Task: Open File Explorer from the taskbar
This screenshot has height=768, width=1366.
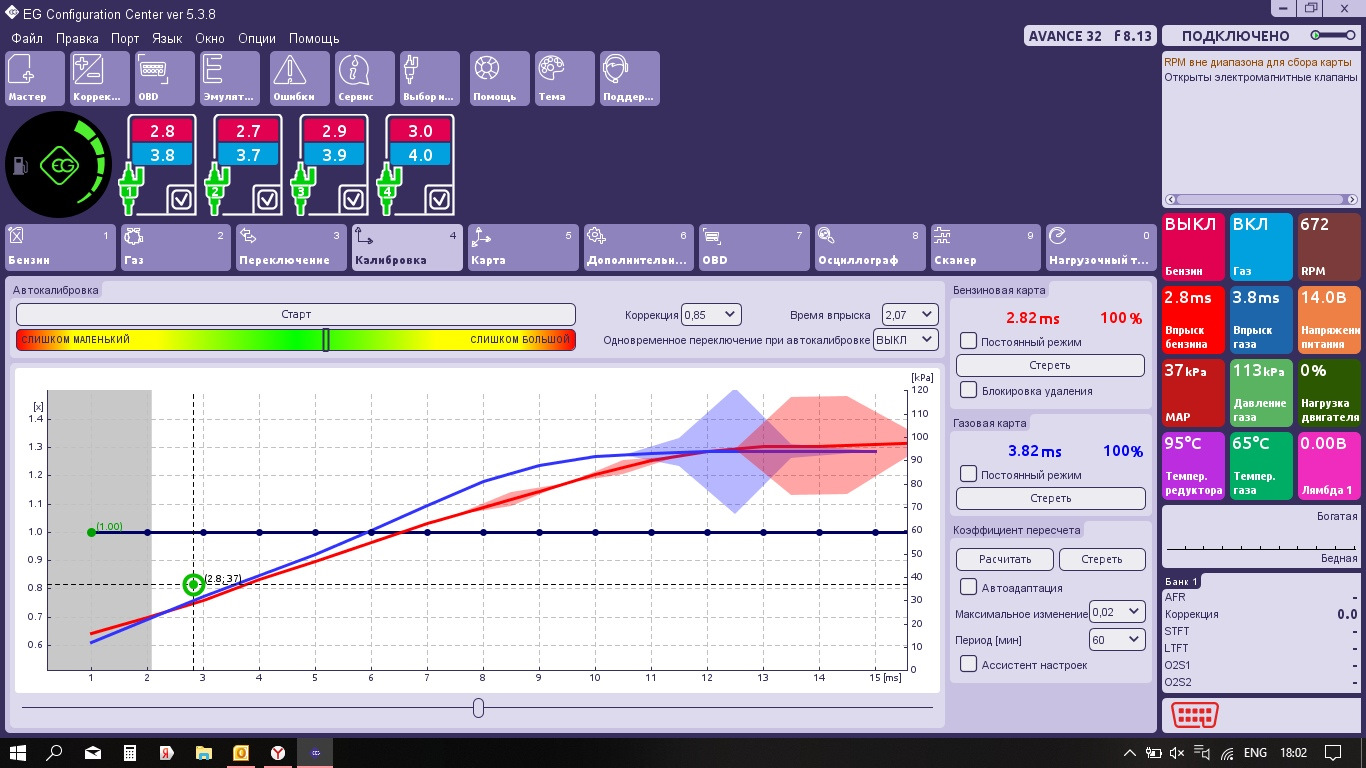Action: tap(203, 751)
